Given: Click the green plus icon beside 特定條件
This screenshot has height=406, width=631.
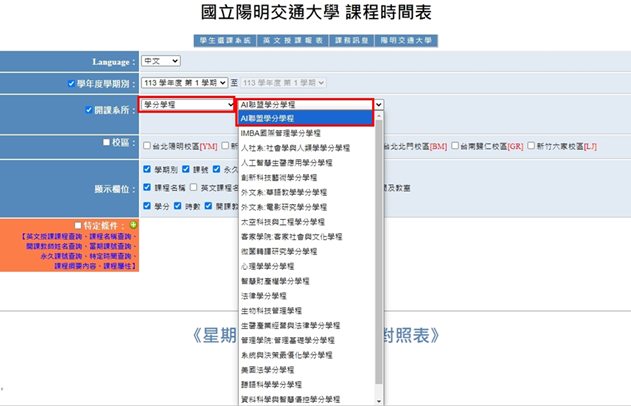Looking at the screenshot, I should (134, 225).
